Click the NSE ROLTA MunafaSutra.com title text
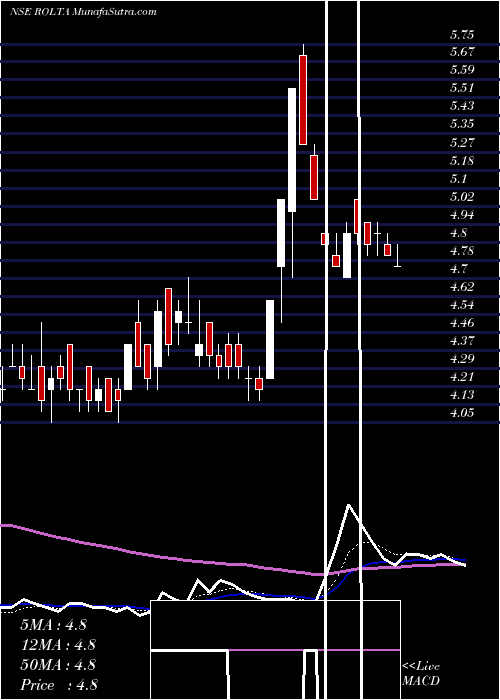 83,12
